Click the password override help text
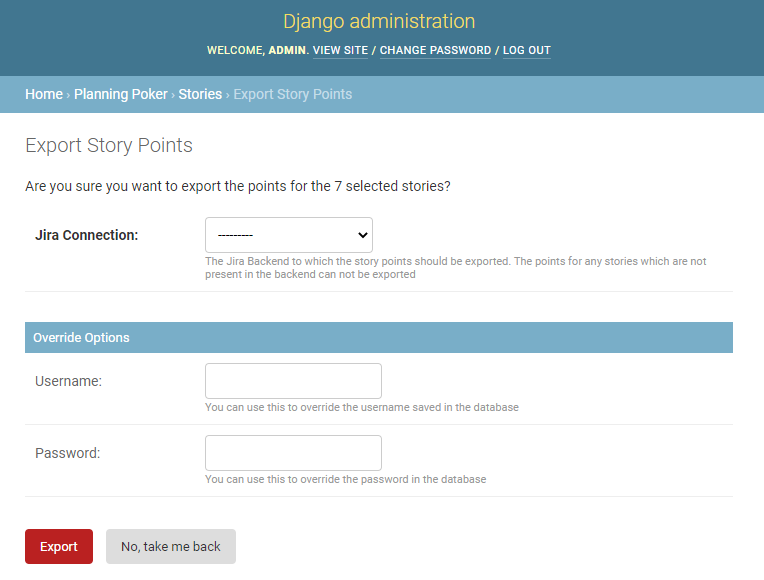 [345, 479]
